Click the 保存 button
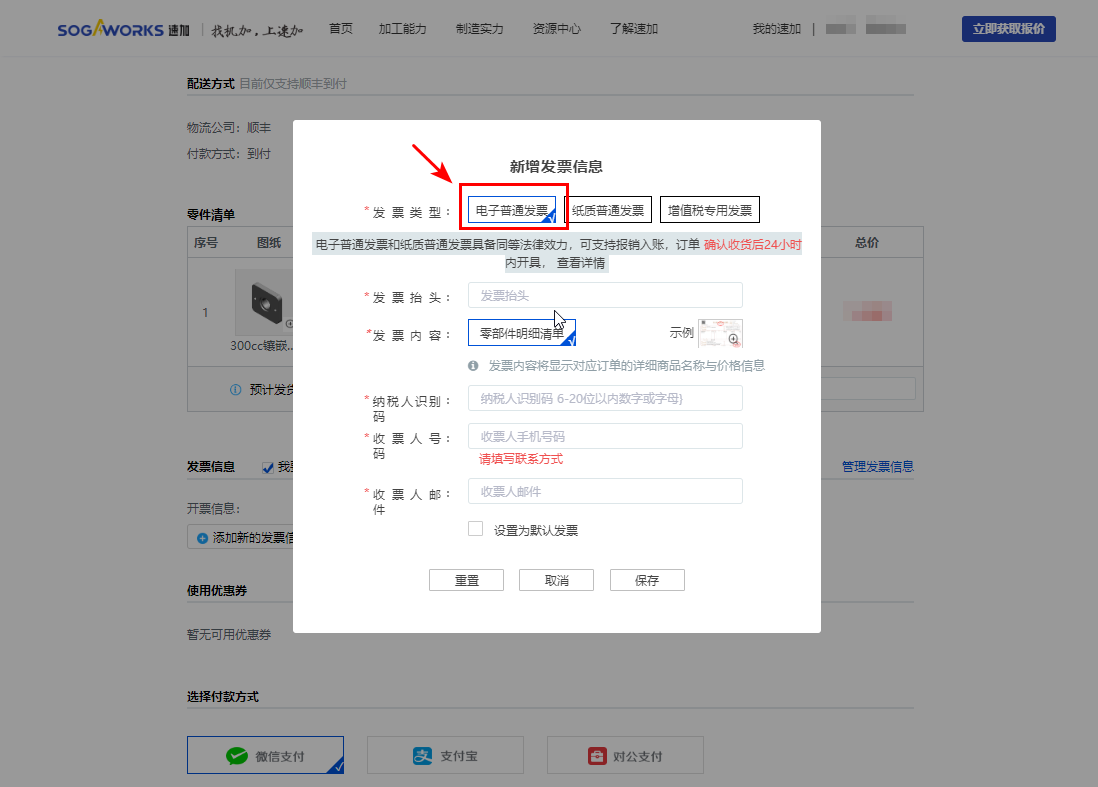The image size is (1098, 787). click(647, 581)
